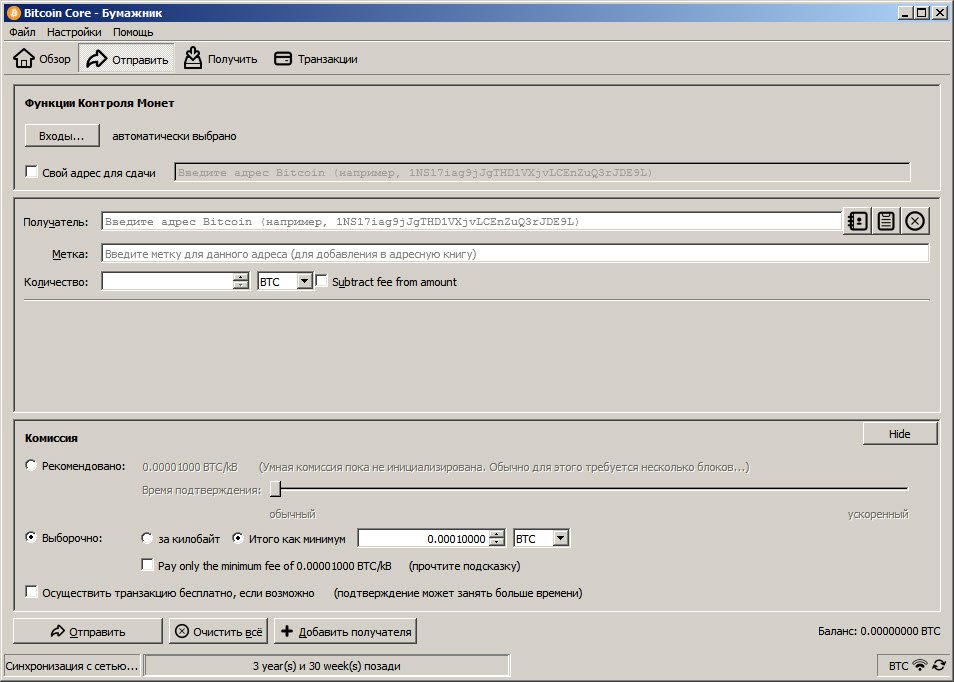Image resolution: width=954 pixels, height=682 pixels.
Task: Enable the Свой адрес для сдачи checkbox
Action: pos(31,172)
